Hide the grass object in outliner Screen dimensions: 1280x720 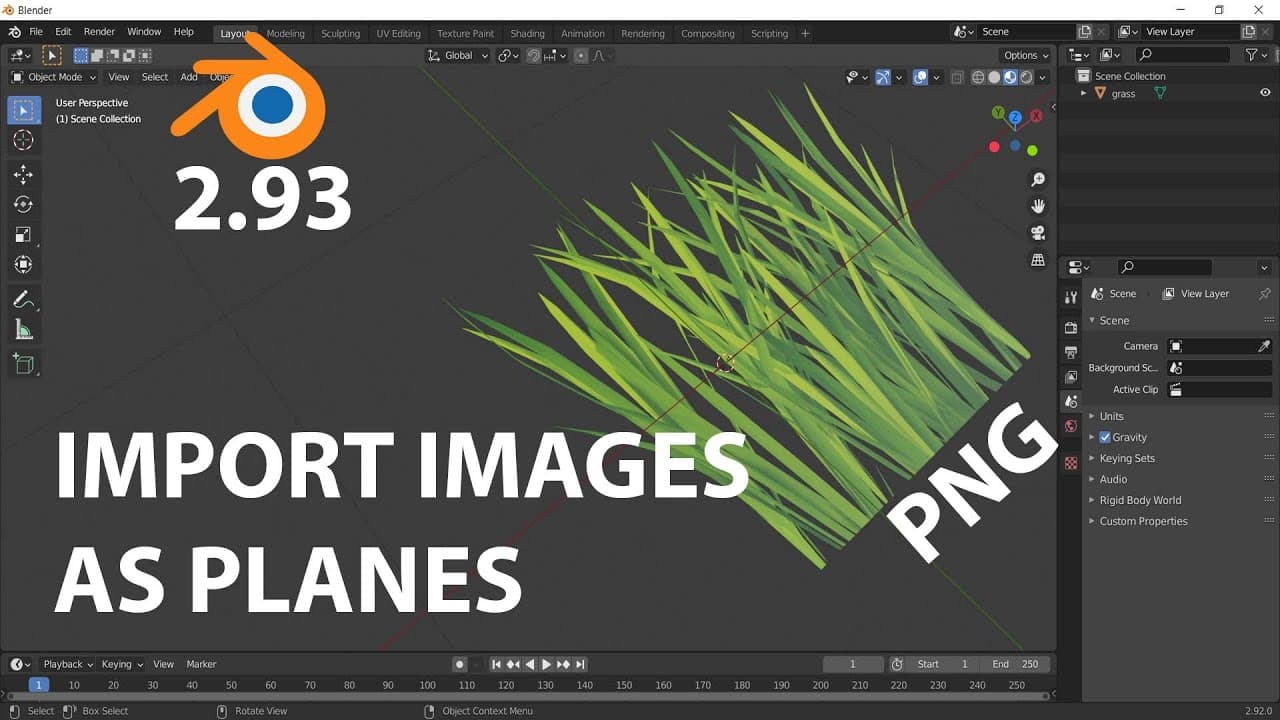pos(1265,93)
